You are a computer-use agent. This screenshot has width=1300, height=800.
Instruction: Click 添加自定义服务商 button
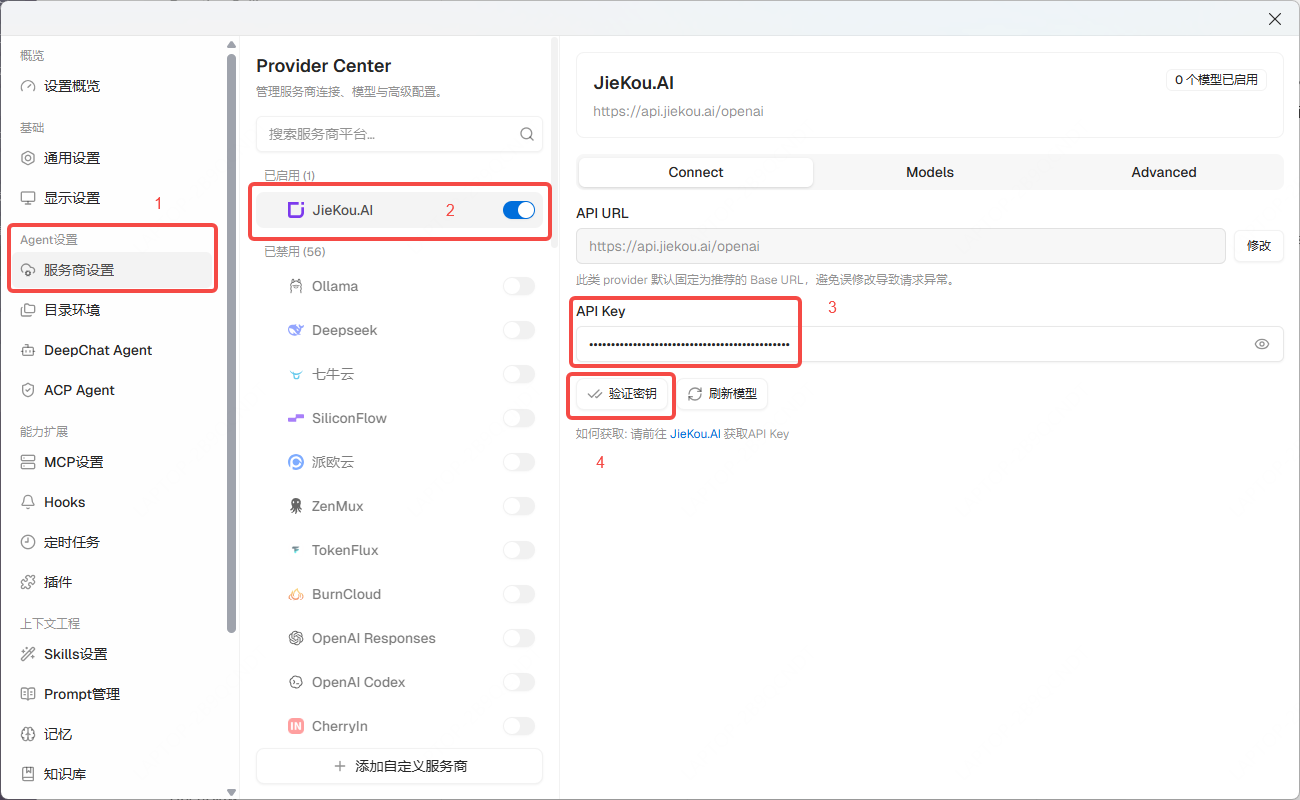tap(400, 766)
